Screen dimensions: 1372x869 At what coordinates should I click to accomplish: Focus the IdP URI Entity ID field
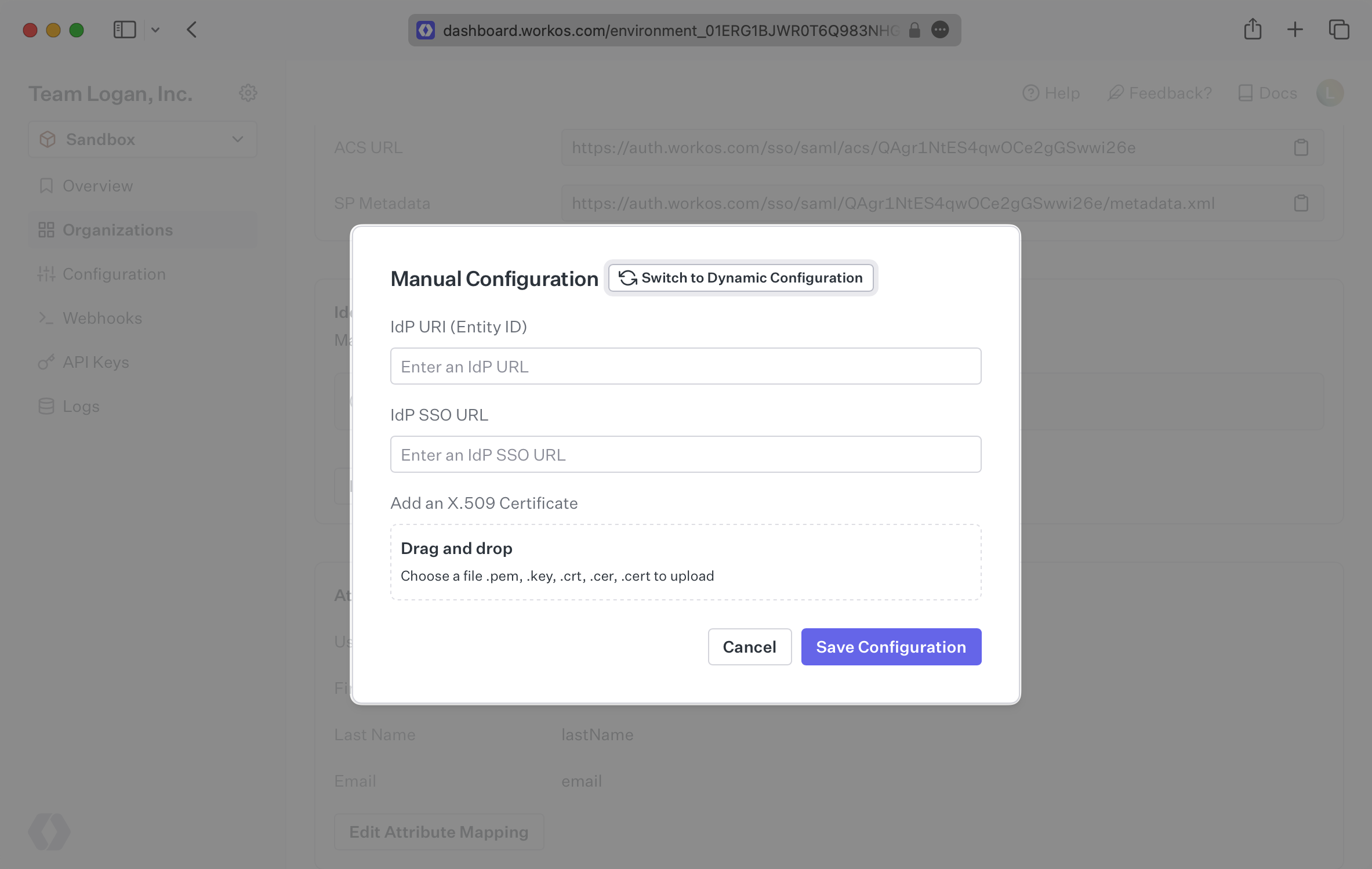[x=685, y=366]
